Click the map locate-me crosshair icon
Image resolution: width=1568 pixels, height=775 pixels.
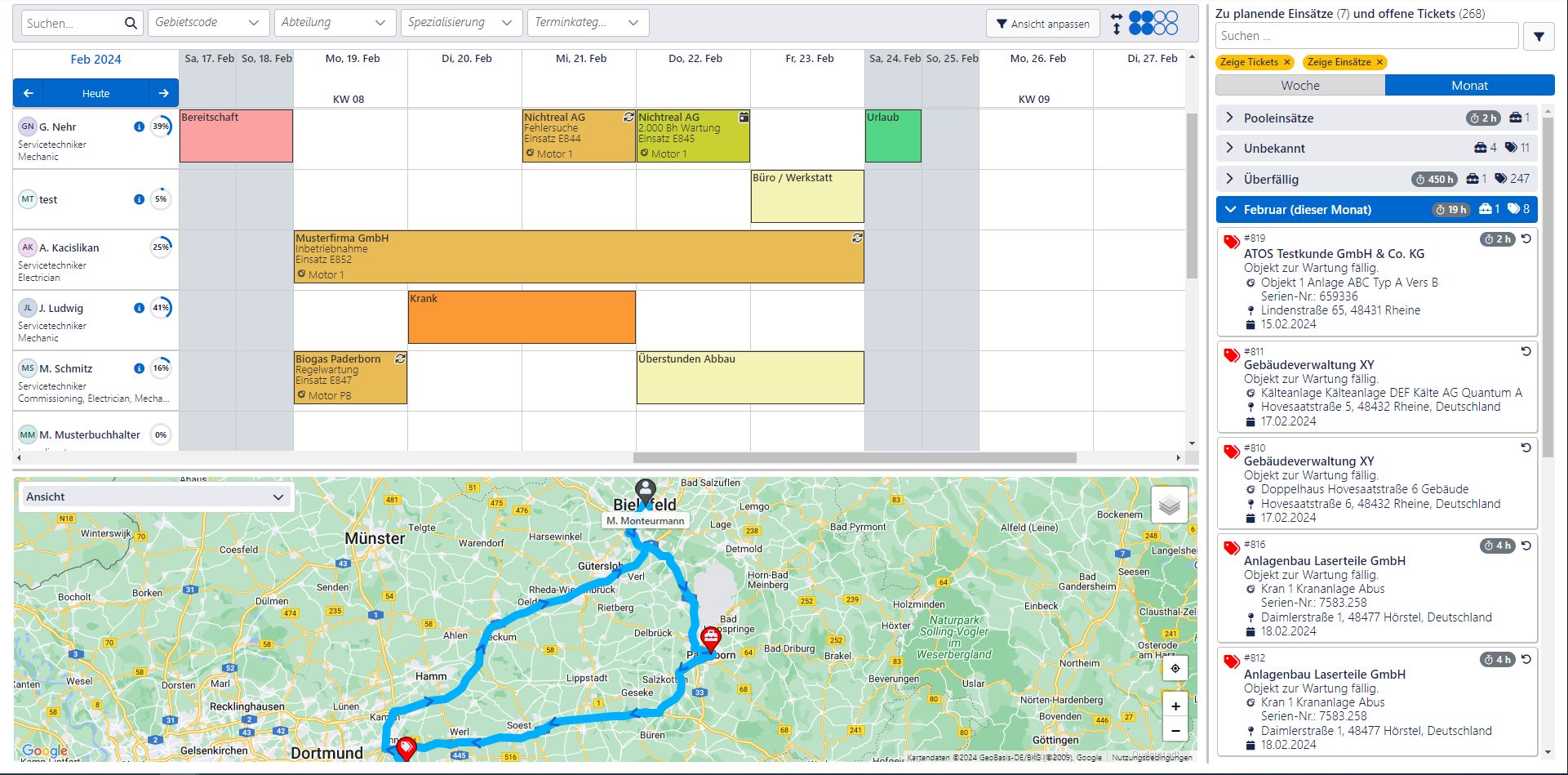click(x=1175, y=669)
